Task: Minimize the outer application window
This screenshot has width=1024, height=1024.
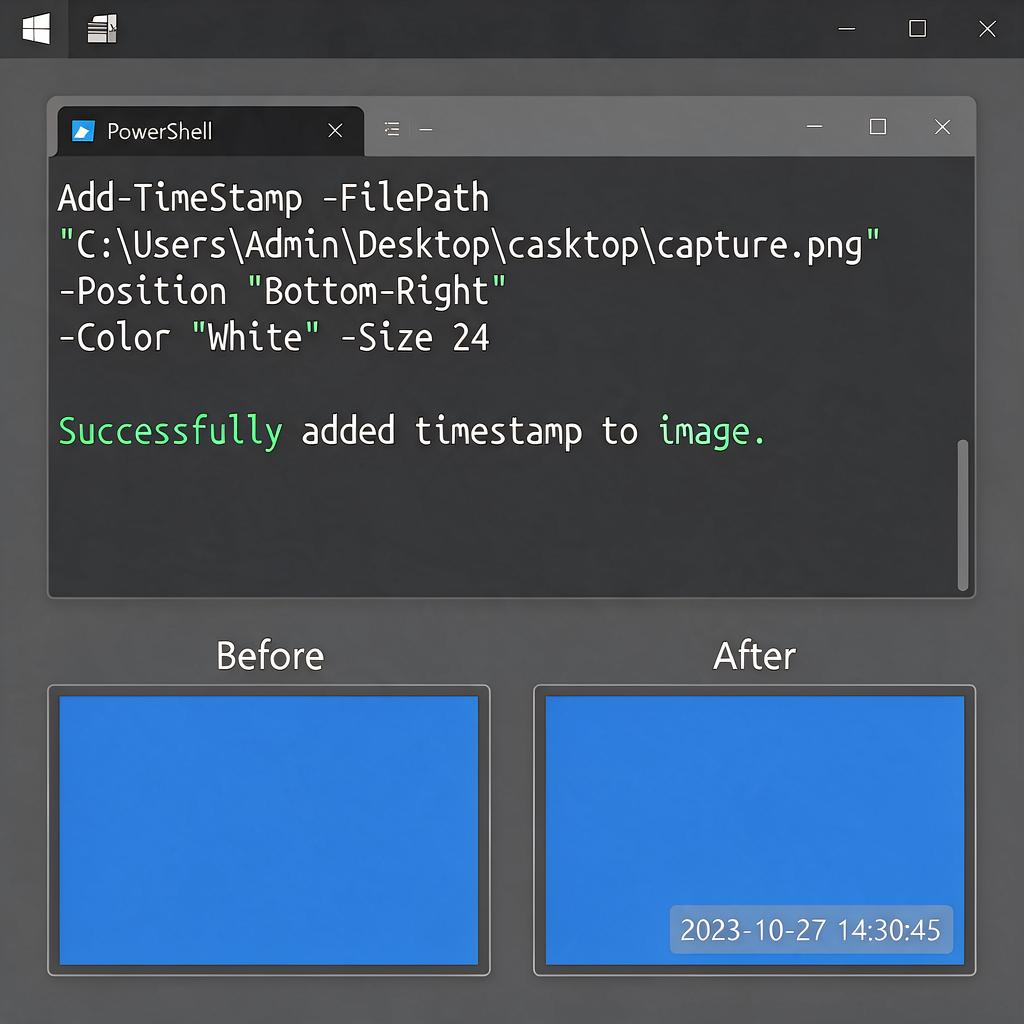Action: pyautogui.click(x=847, y=29)
